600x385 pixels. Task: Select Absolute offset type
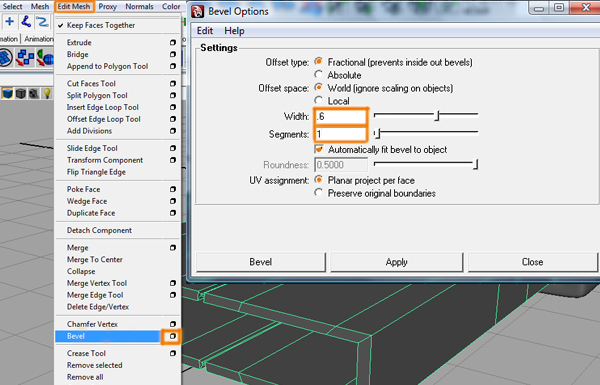(318, 74)
